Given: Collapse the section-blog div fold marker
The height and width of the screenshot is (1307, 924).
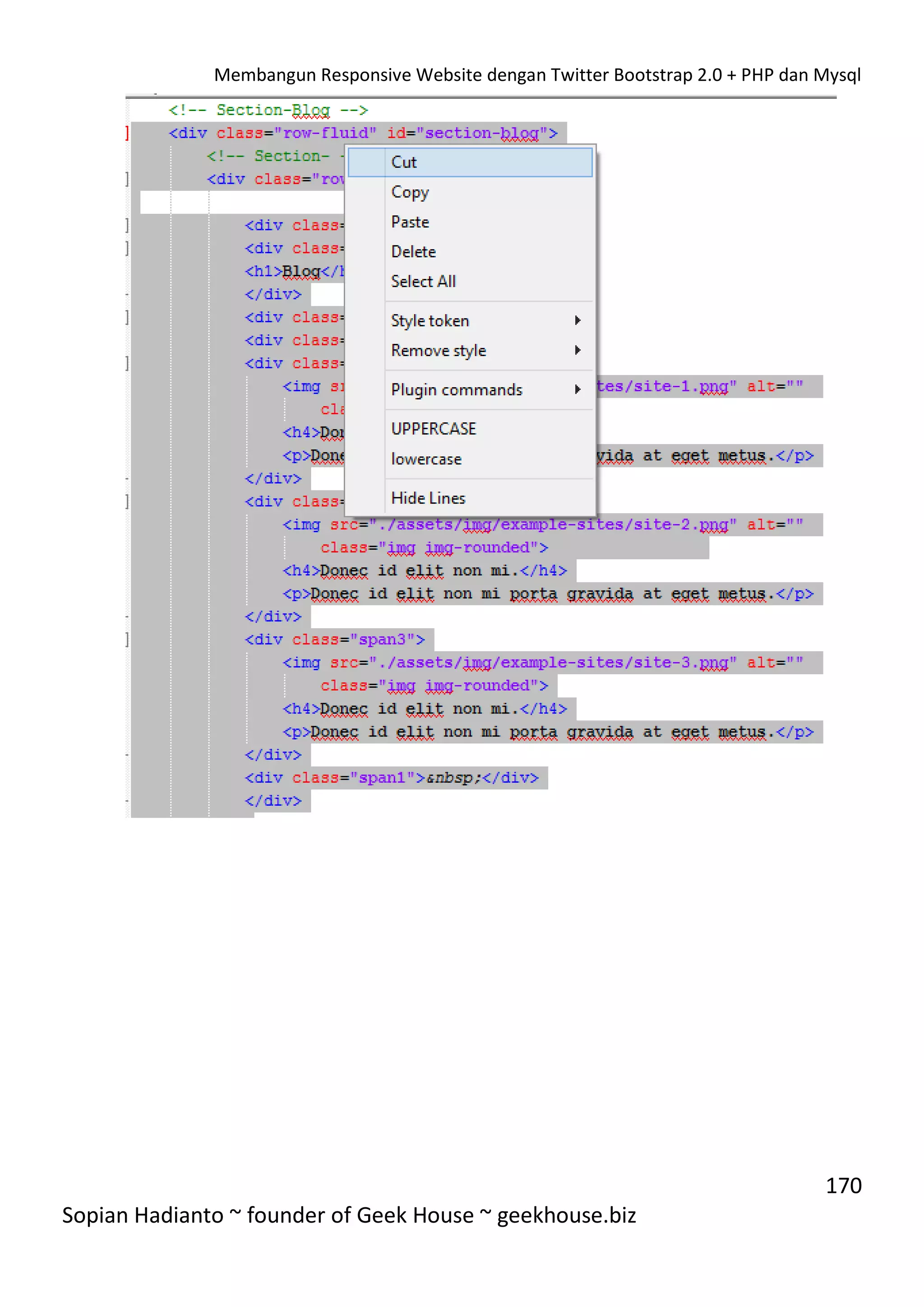Looking at the screenshot, I should tap(127, 133).
